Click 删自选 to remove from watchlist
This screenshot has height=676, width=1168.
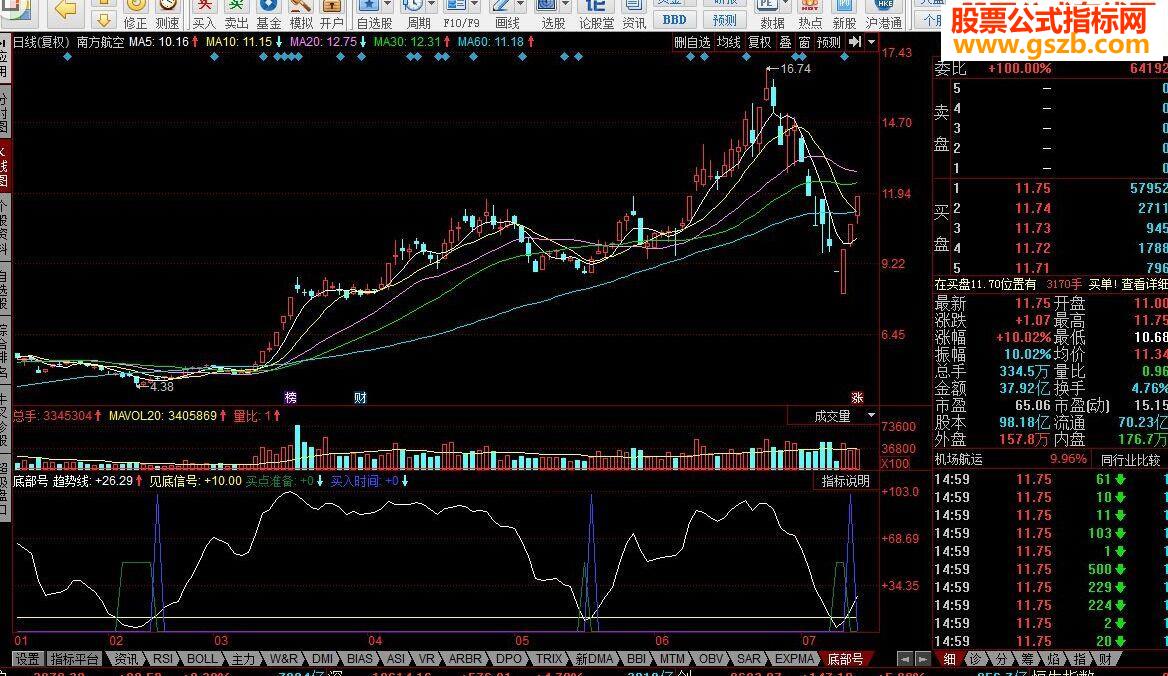[692, 42]
